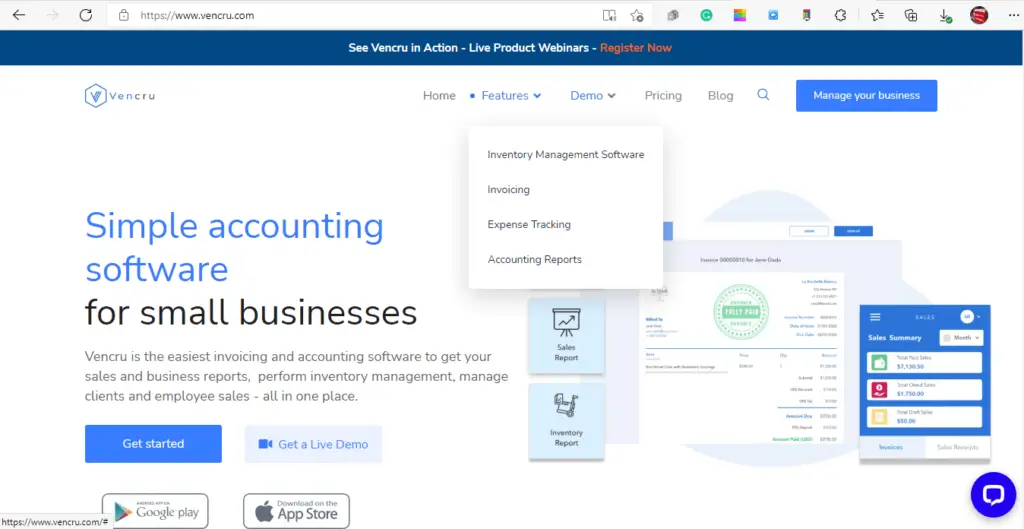Viewport: 1024px width, 529px height.
Task: Open the Pricing page
Action: click(663, 96)
